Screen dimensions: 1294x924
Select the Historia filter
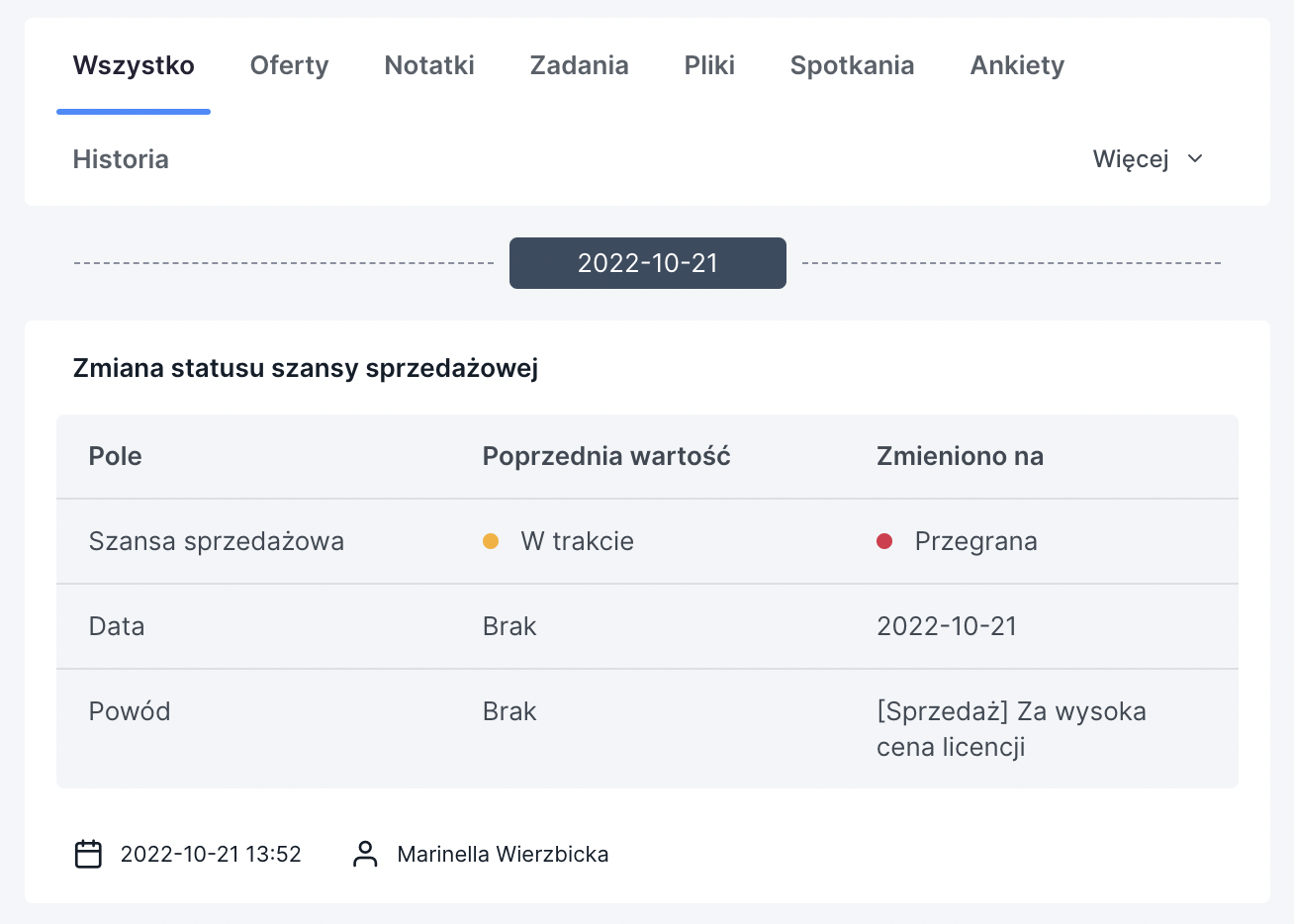tap(121, 159)
